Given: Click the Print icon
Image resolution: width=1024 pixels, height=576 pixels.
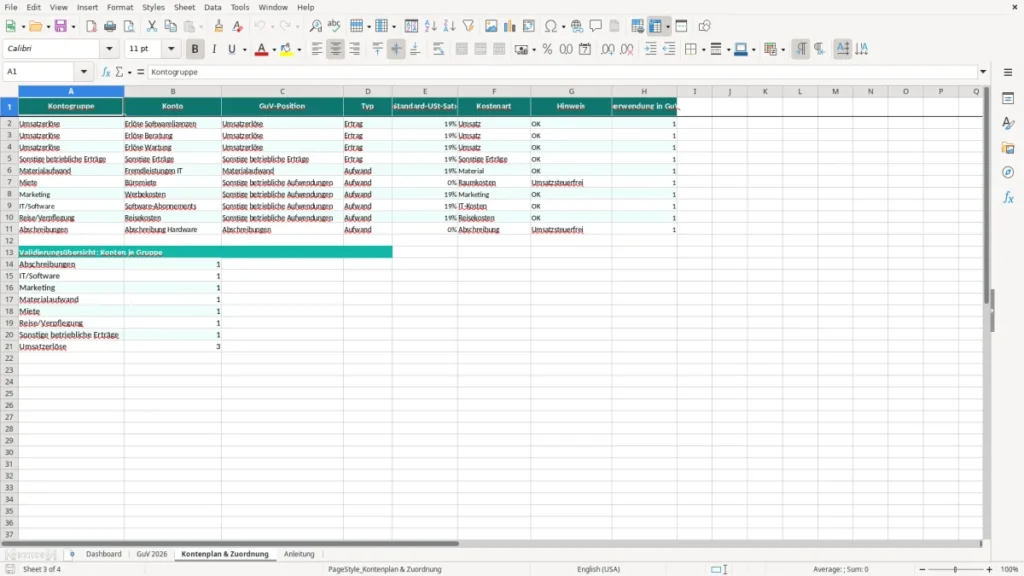Looking at the screenshot, I should (x=110, y=26).
